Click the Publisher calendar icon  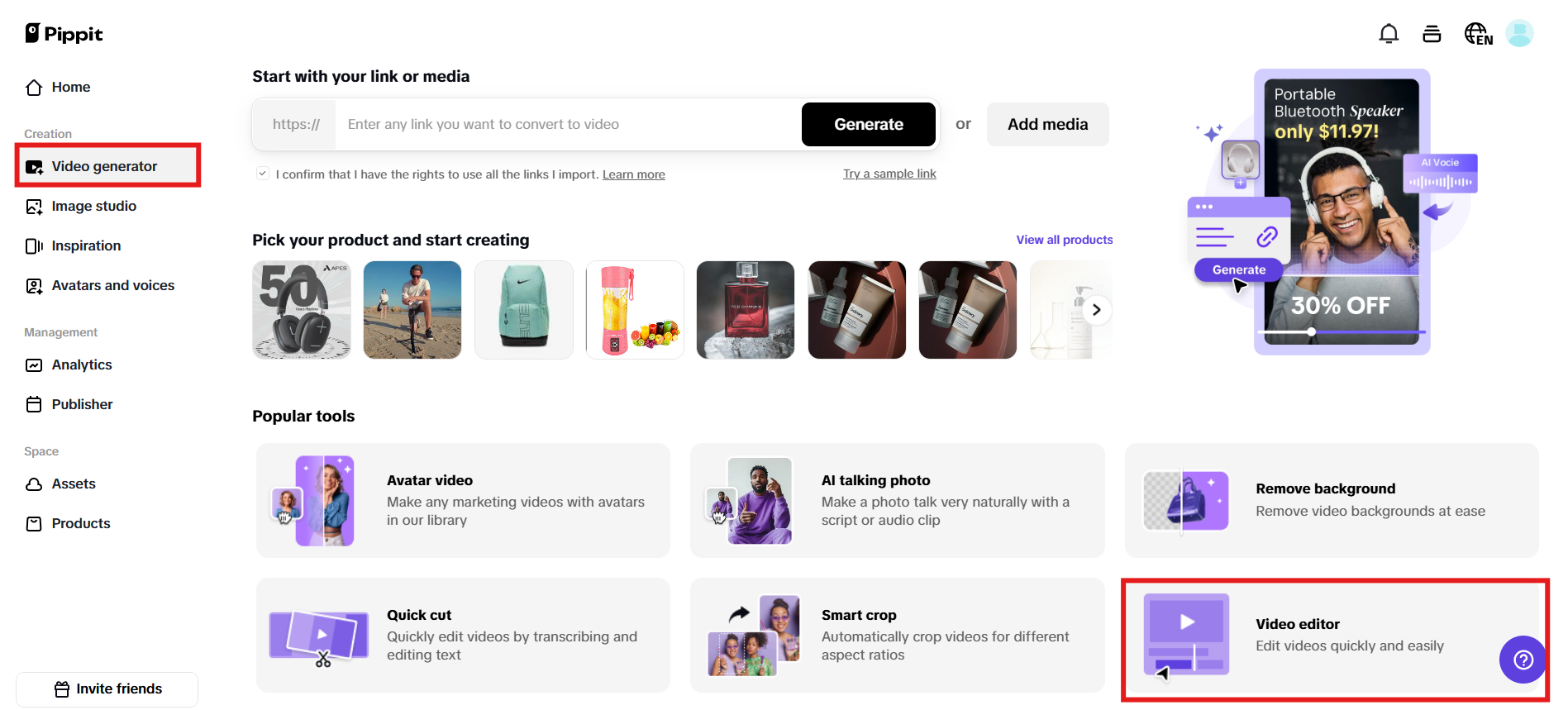point(34,405)
